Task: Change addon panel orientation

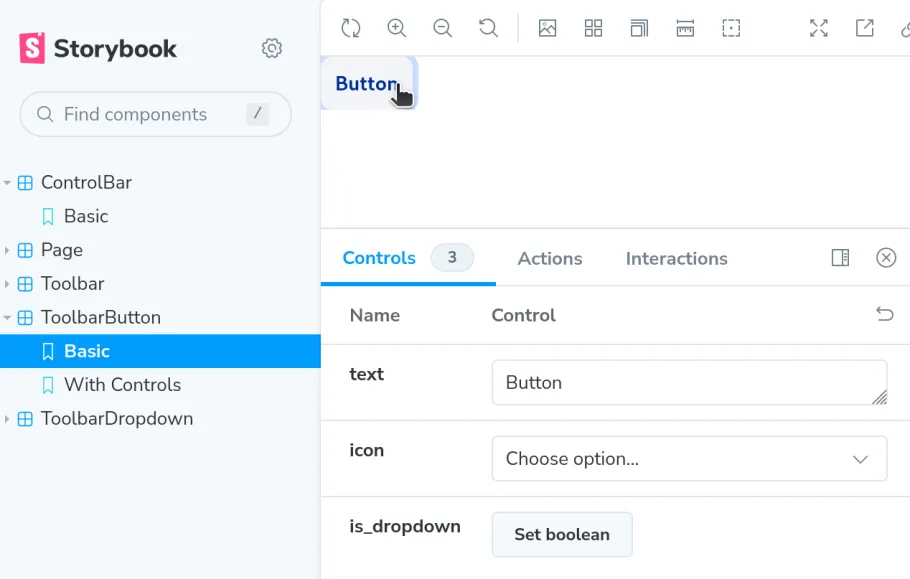Action: (839, 258)
